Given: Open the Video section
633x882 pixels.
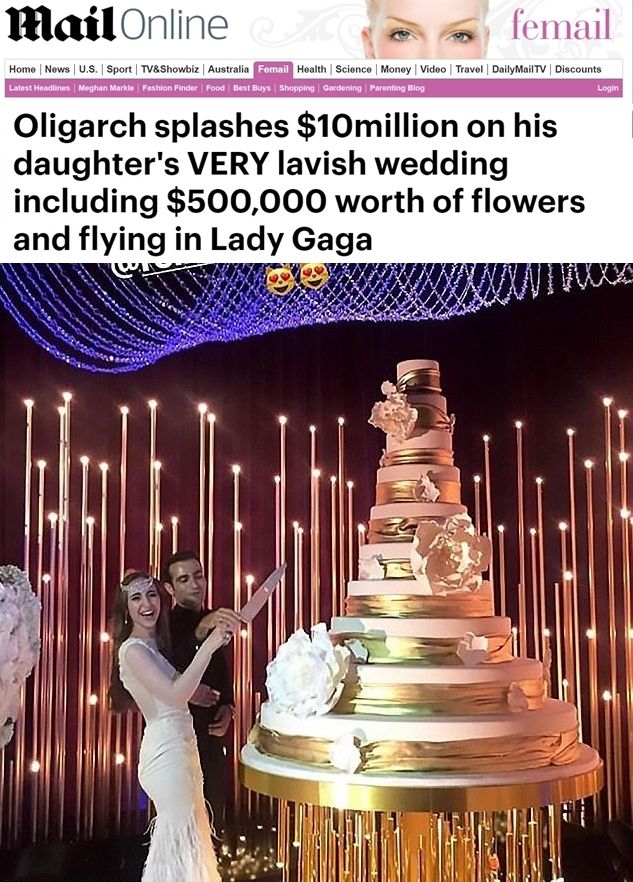Looking at the screenshot, I should point(433,69).
